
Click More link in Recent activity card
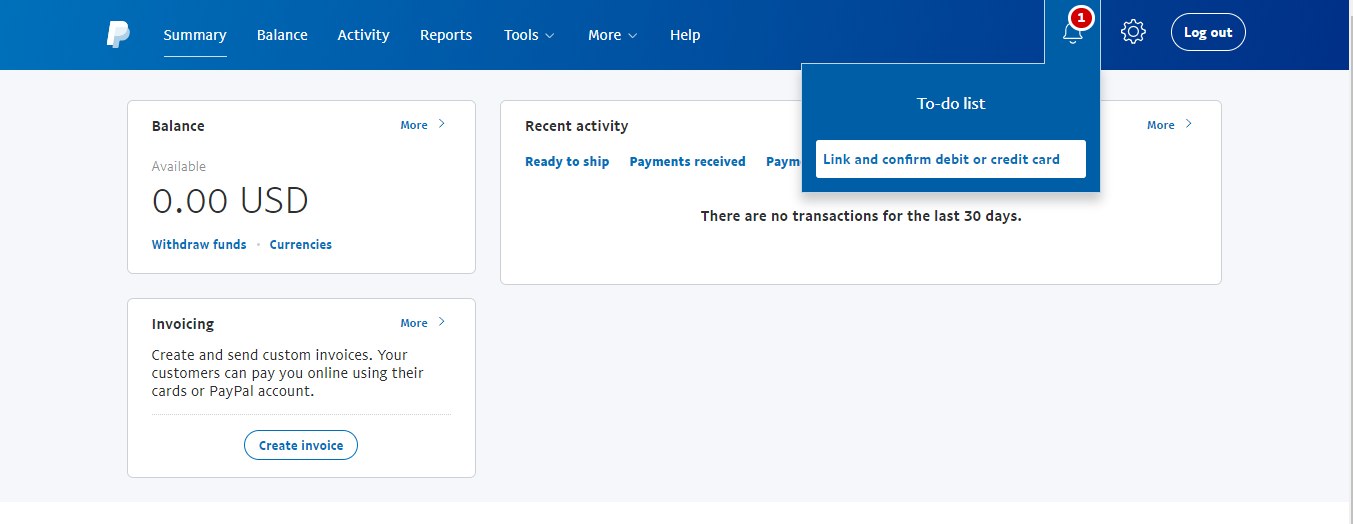tap(1161, 125)
